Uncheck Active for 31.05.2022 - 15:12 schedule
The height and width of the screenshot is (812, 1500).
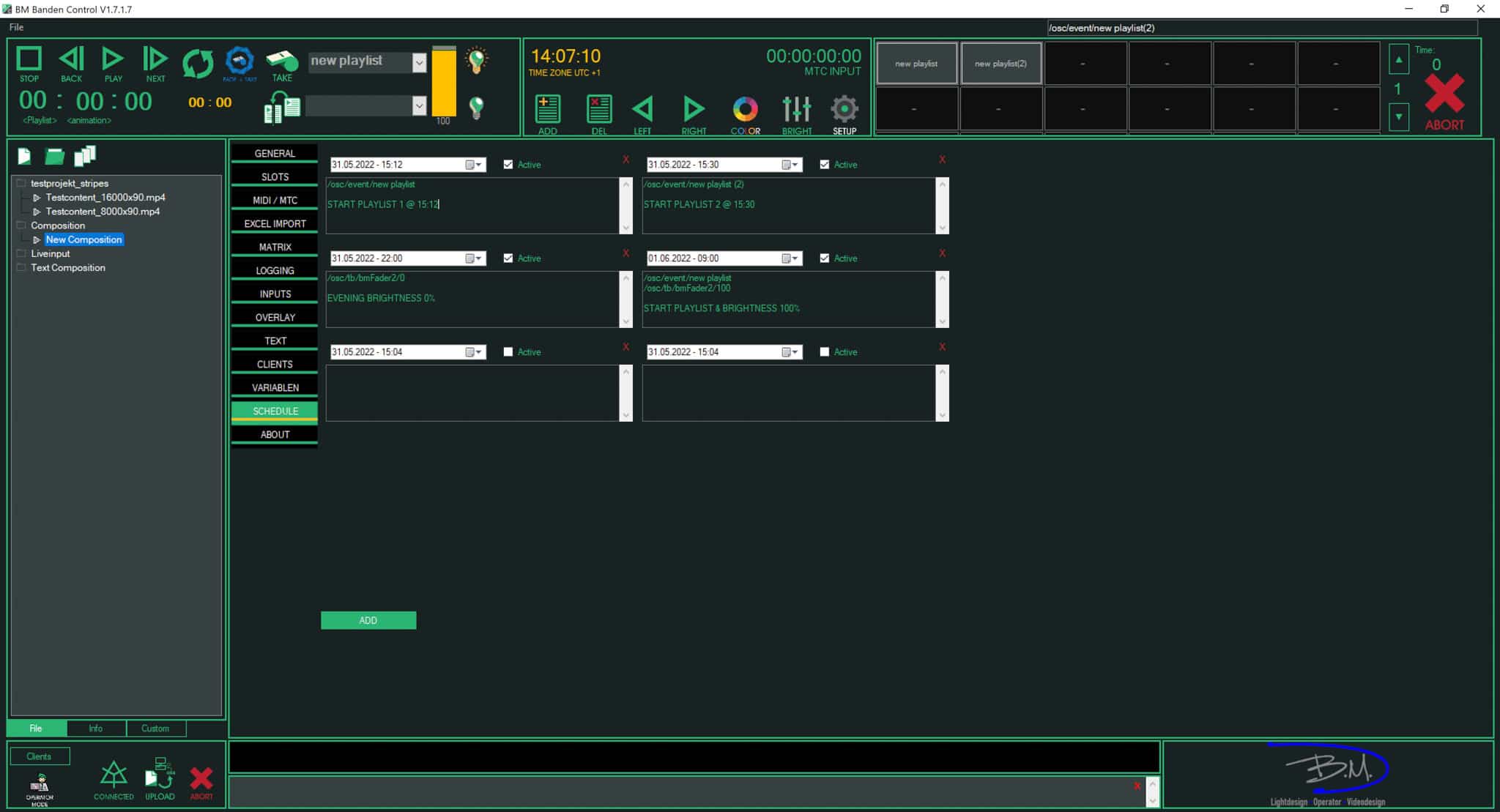pos(508,165)
